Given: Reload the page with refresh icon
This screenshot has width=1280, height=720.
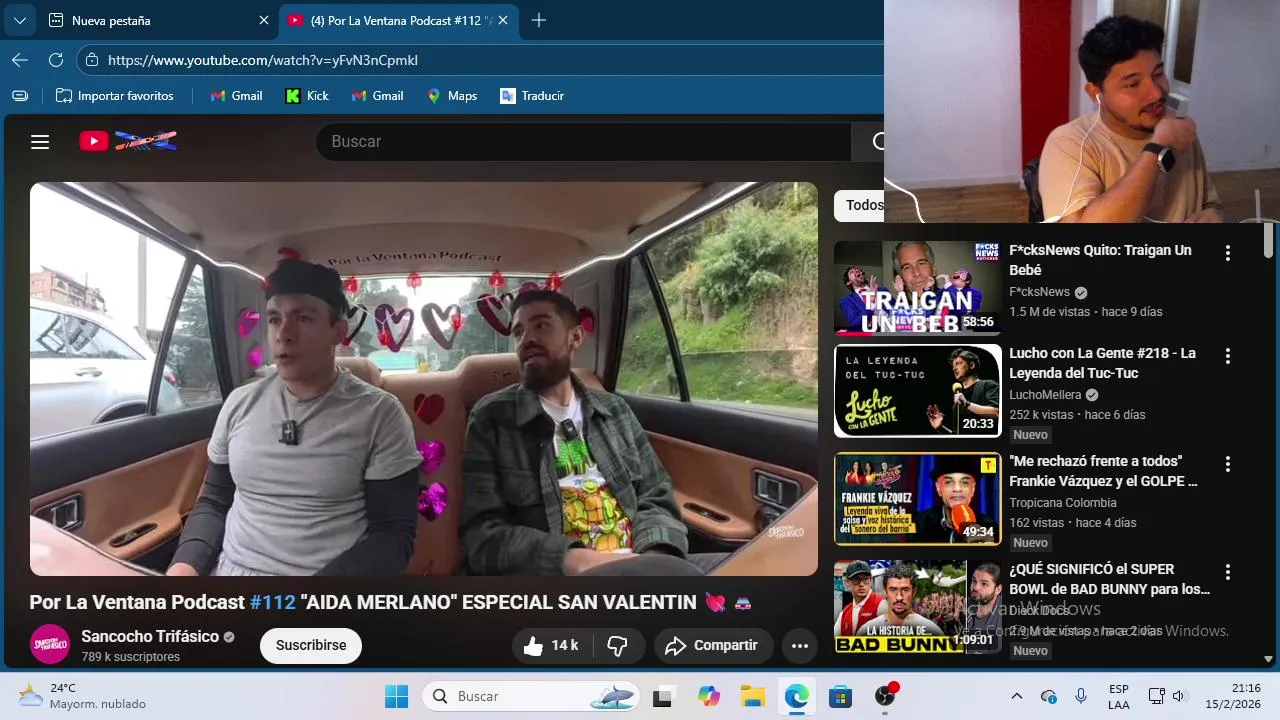Looking at the screenshot, I should 56,60.
